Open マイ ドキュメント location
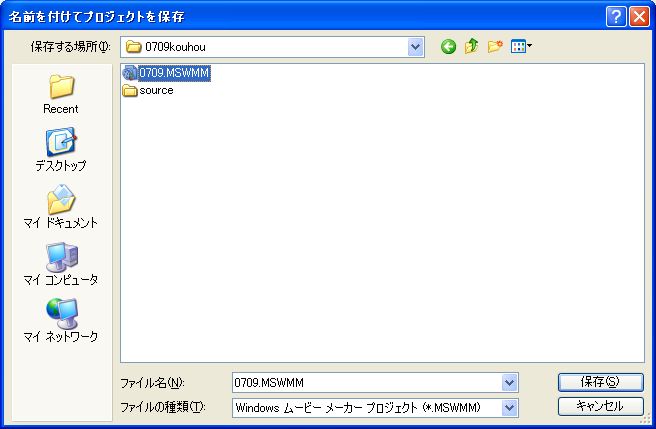 (x=61, y=208)
